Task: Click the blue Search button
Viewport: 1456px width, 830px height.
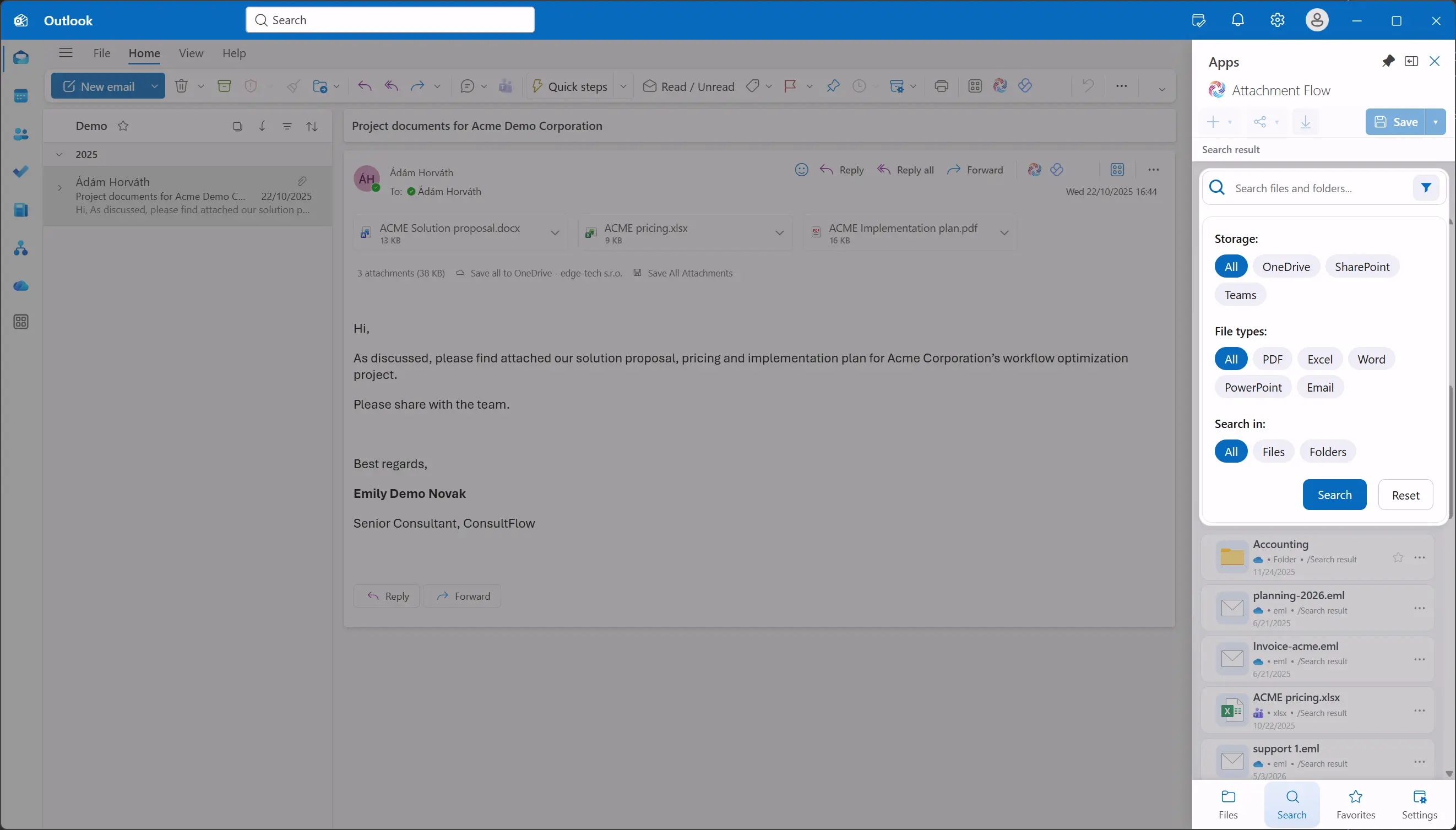Action: [1334, 495]
